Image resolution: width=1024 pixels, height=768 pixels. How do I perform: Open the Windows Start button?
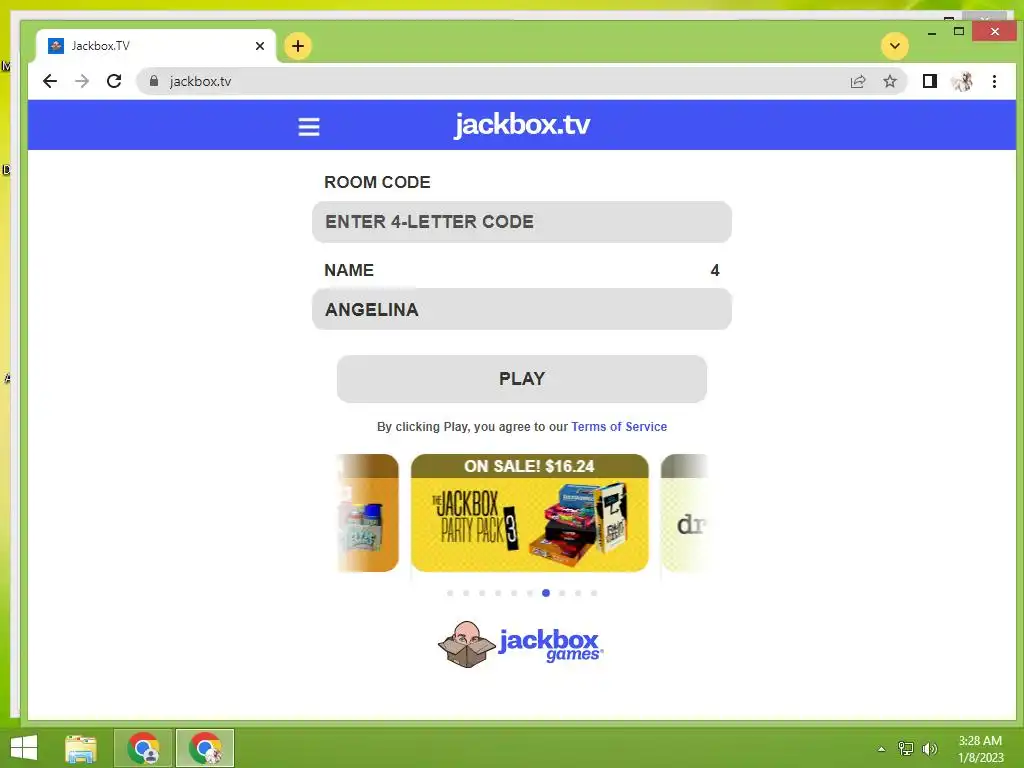tap(24, 748)
